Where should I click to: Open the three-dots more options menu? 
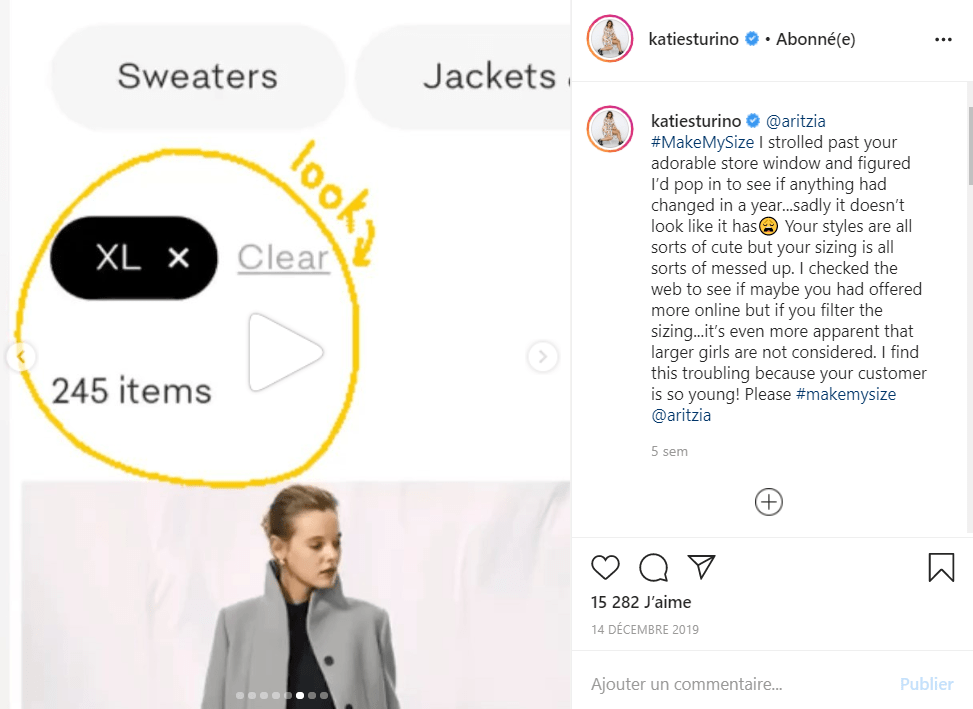(943, 39)
